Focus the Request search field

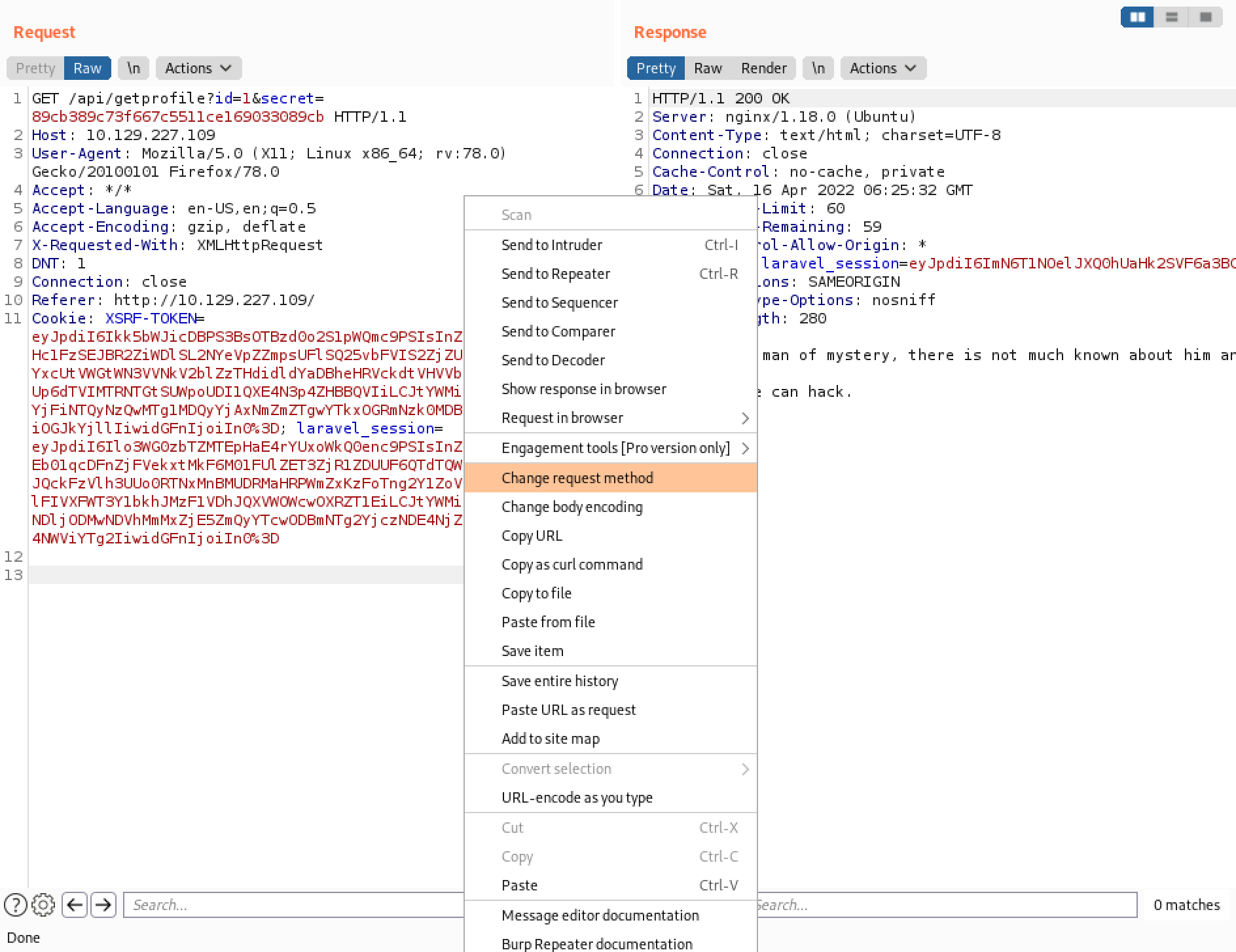[x=293, y=905]
